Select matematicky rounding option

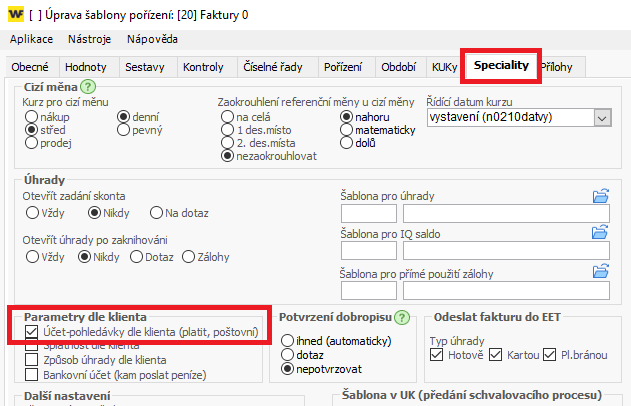(346, 130)
